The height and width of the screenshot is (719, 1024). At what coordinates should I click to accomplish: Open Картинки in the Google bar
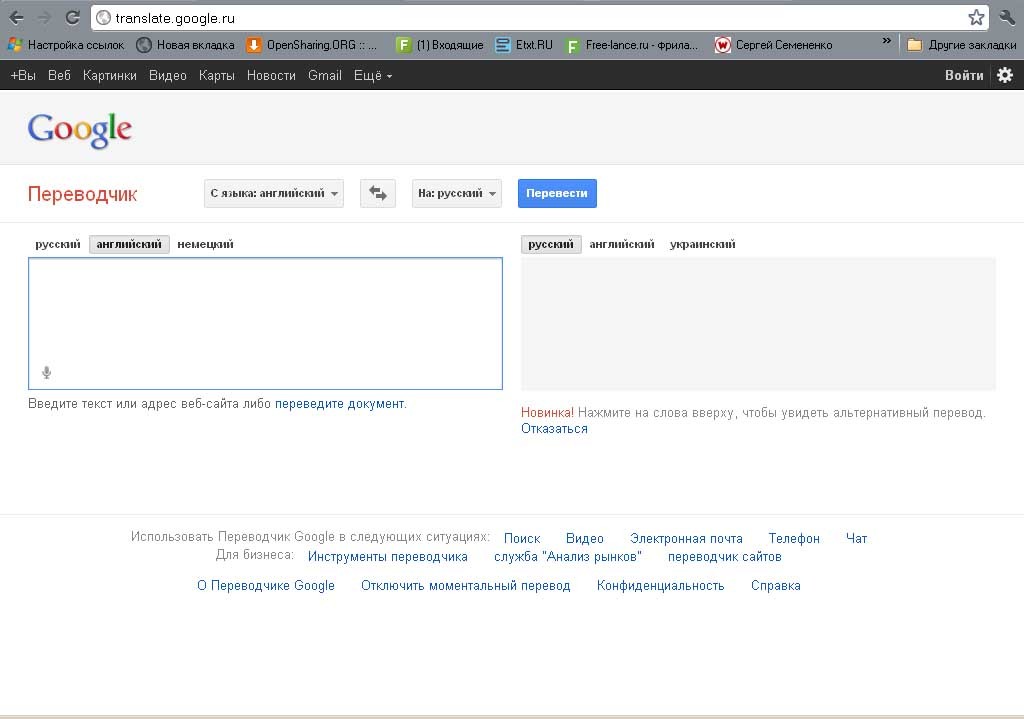pos(110,76)
